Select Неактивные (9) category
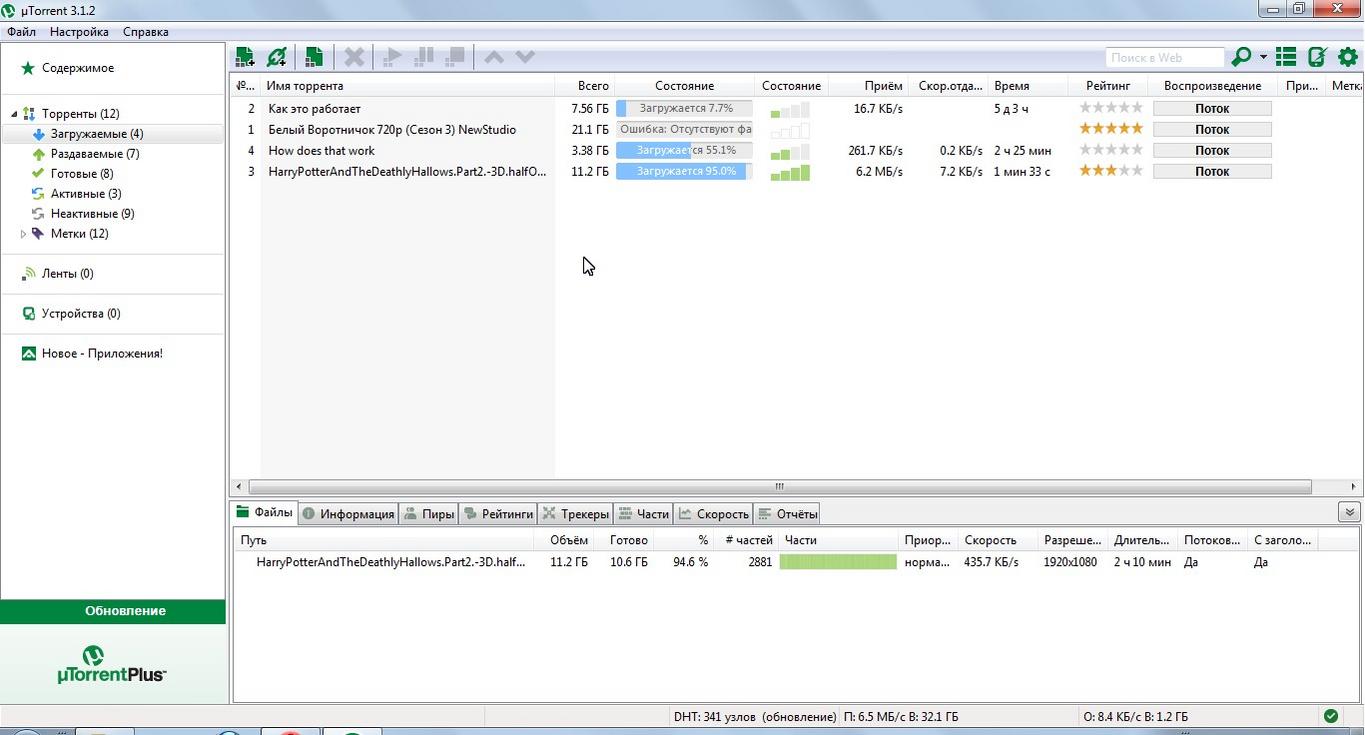 (92, 213)
